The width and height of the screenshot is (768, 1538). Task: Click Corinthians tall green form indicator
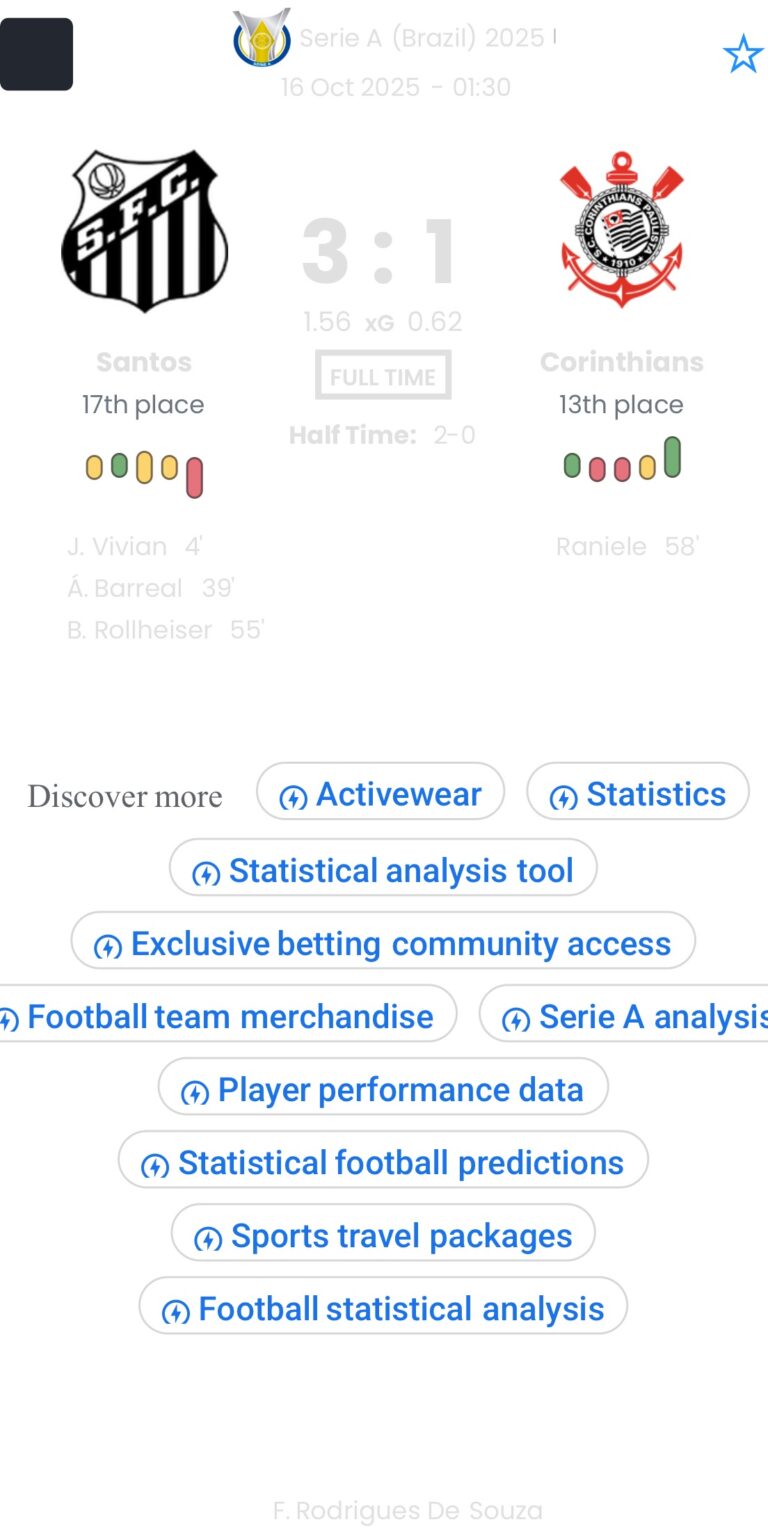point(672,457)
